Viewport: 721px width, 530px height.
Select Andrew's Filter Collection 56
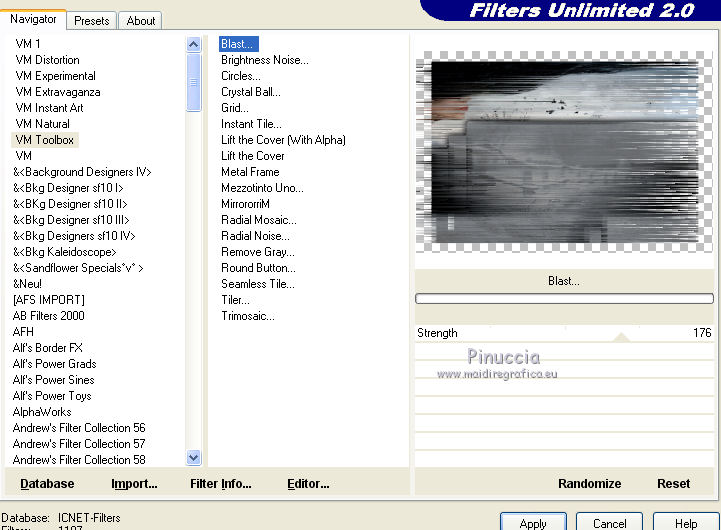(x=79, y=427)
